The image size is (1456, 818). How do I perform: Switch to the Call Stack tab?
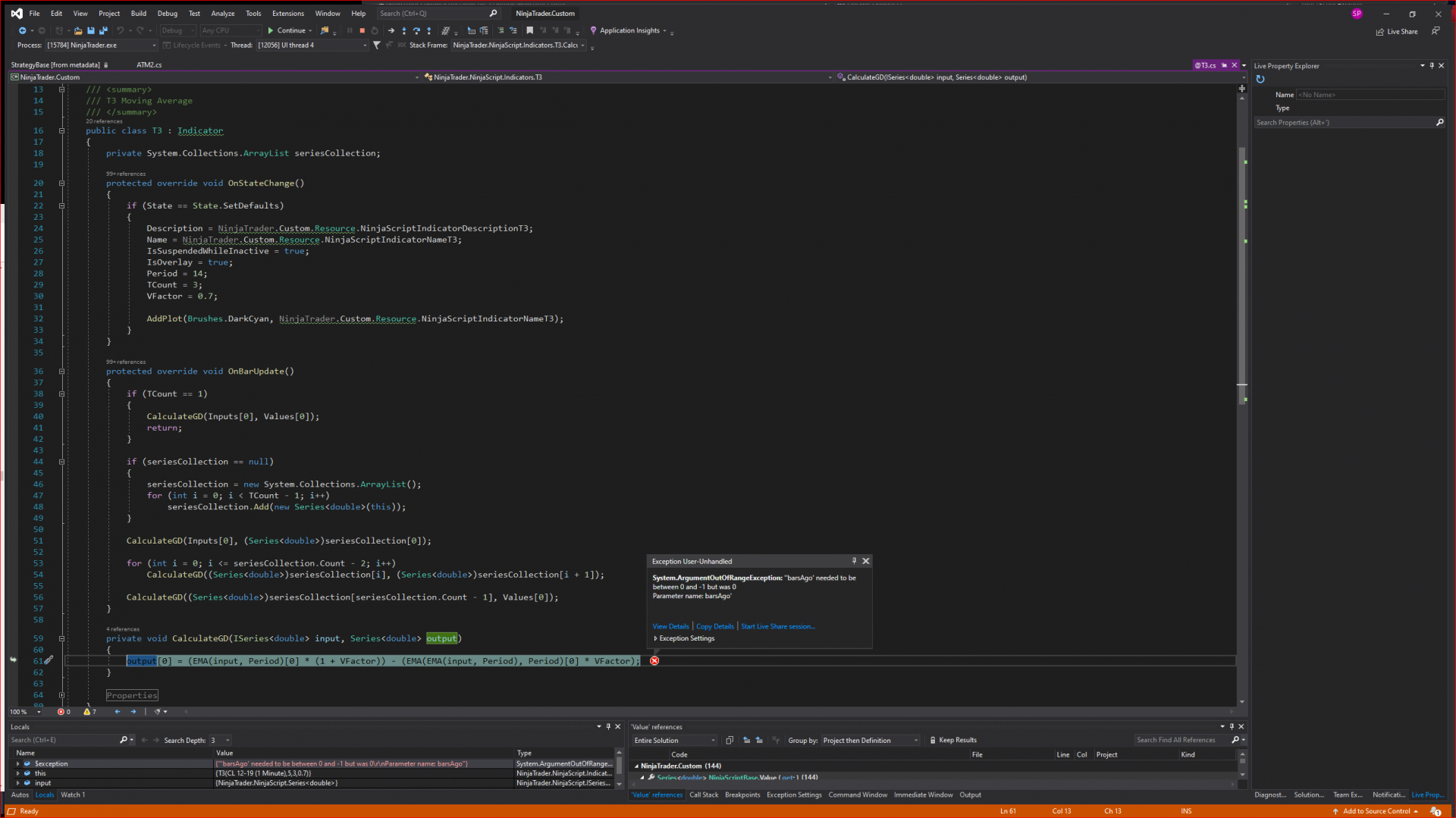704,795
